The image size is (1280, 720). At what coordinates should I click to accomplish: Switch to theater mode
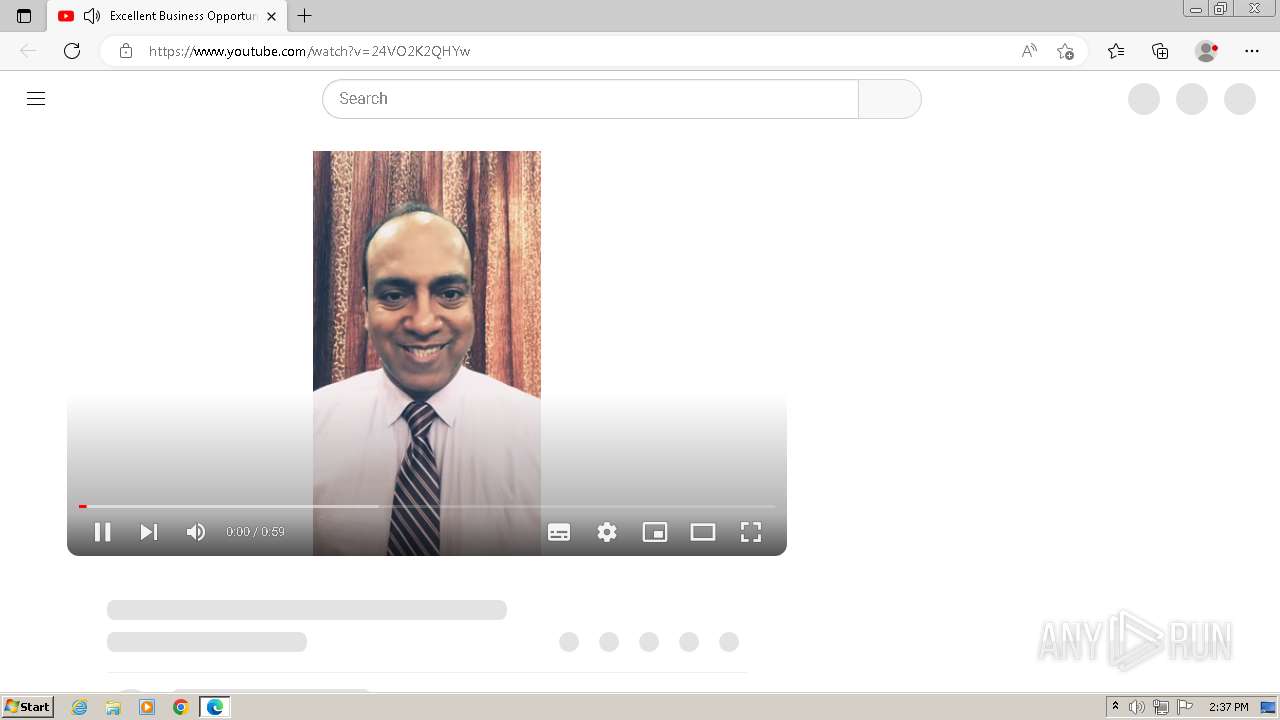point(703,532)
